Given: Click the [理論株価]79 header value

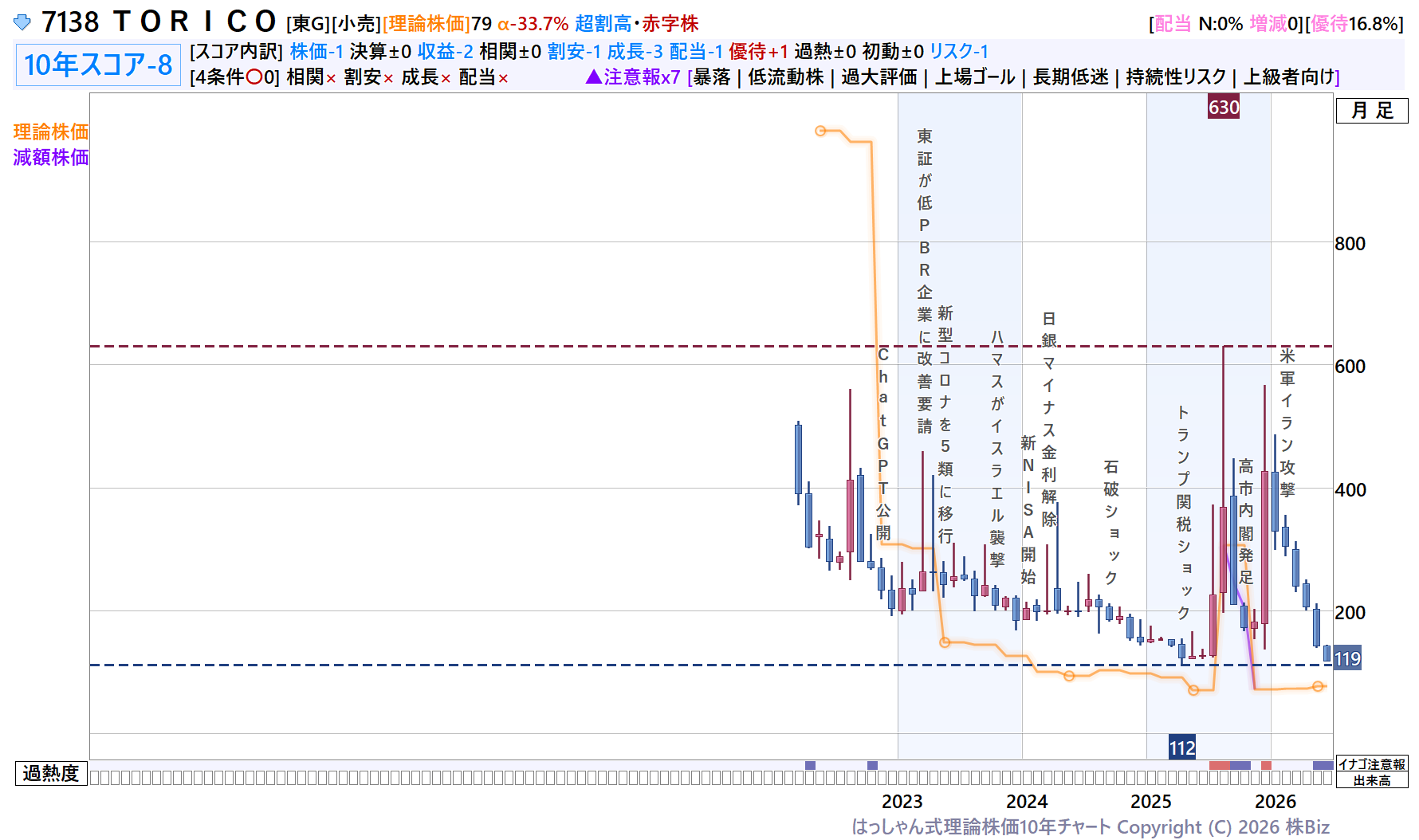Looking at the screenshot, I should pyautogui.click(x=437, y=24).
